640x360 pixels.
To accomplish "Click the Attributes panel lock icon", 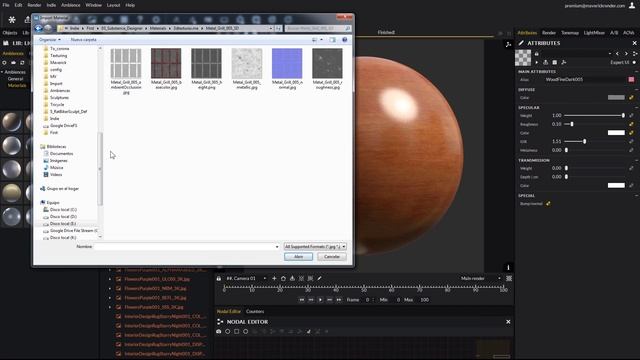I will pyautogui.click(x=537, y=53).
